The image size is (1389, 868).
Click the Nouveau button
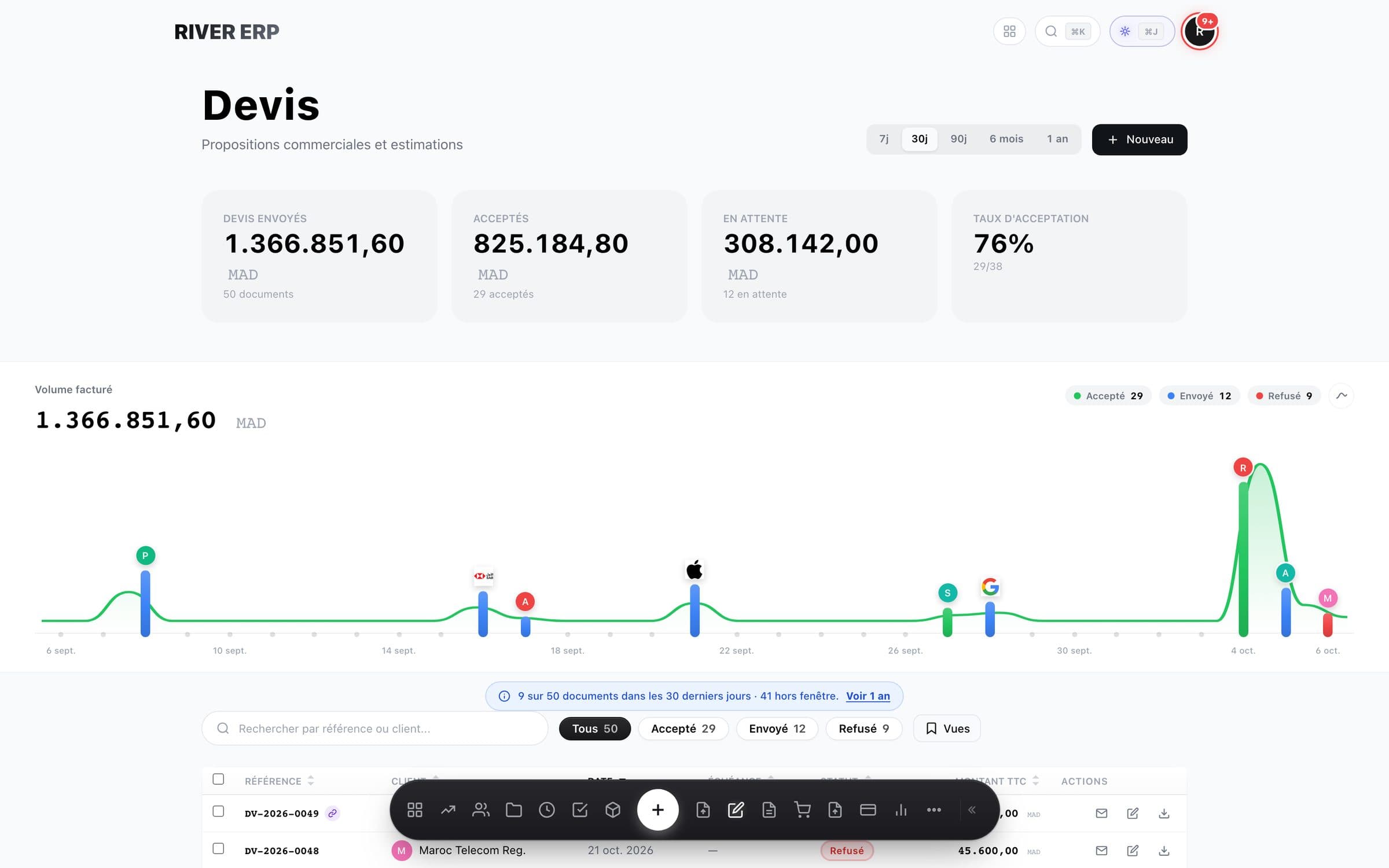(x=1139, y=139)
